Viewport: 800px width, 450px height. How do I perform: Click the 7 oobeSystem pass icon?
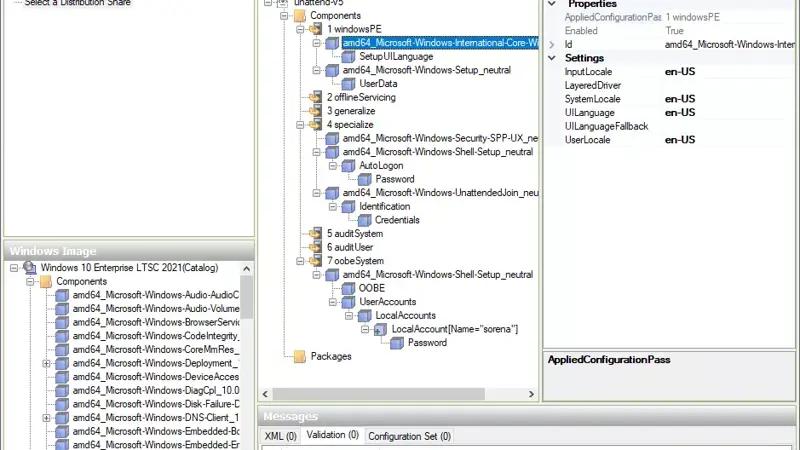pos(316,261)
